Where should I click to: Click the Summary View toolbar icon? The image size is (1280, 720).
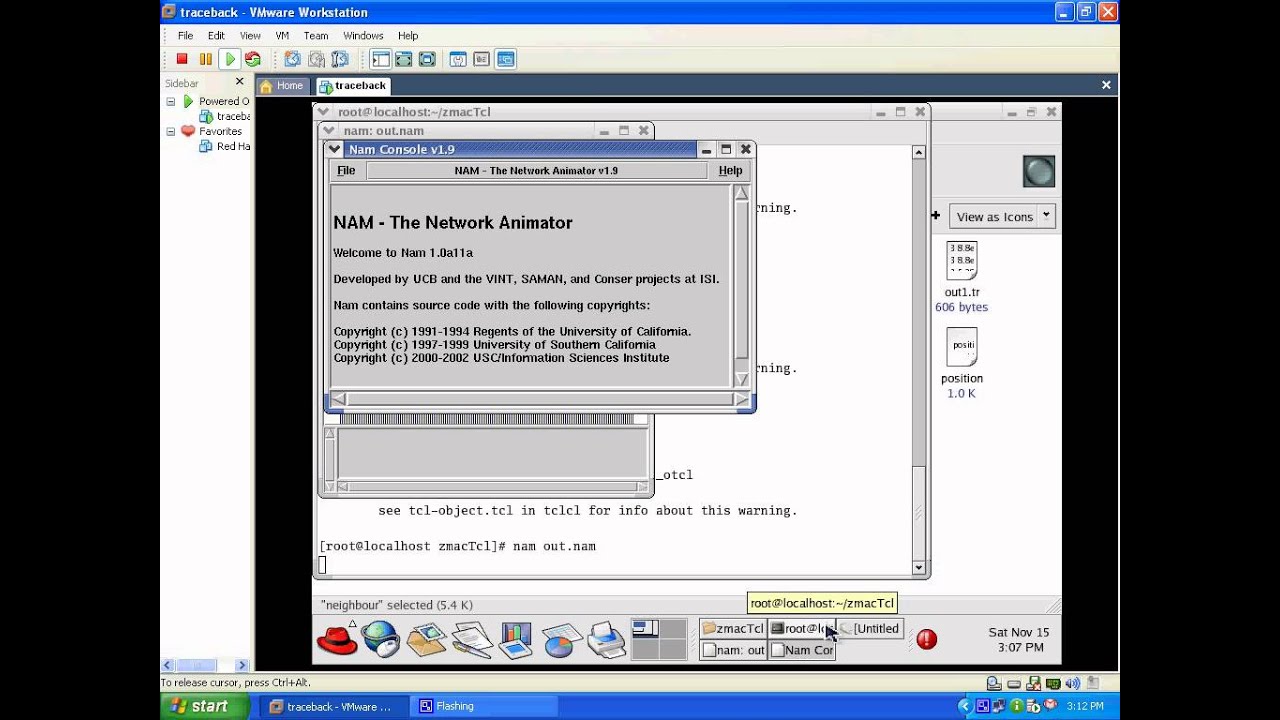[458, 59]
